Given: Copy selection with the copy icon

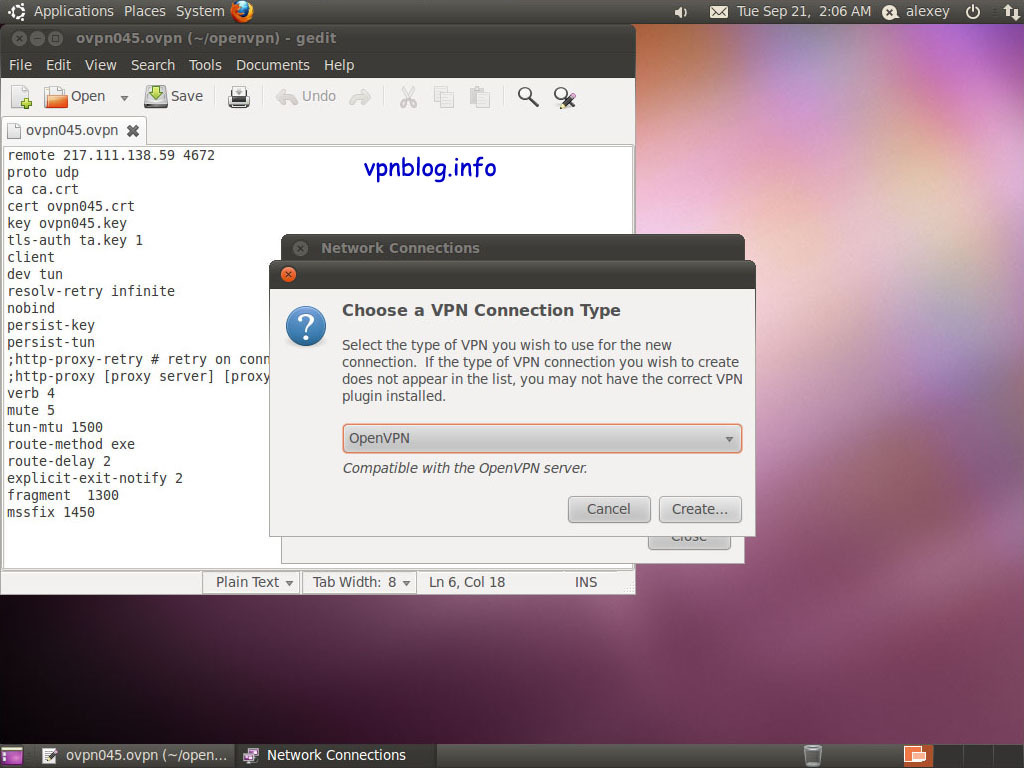Looking at the screenshot, I should coord(444,97).
